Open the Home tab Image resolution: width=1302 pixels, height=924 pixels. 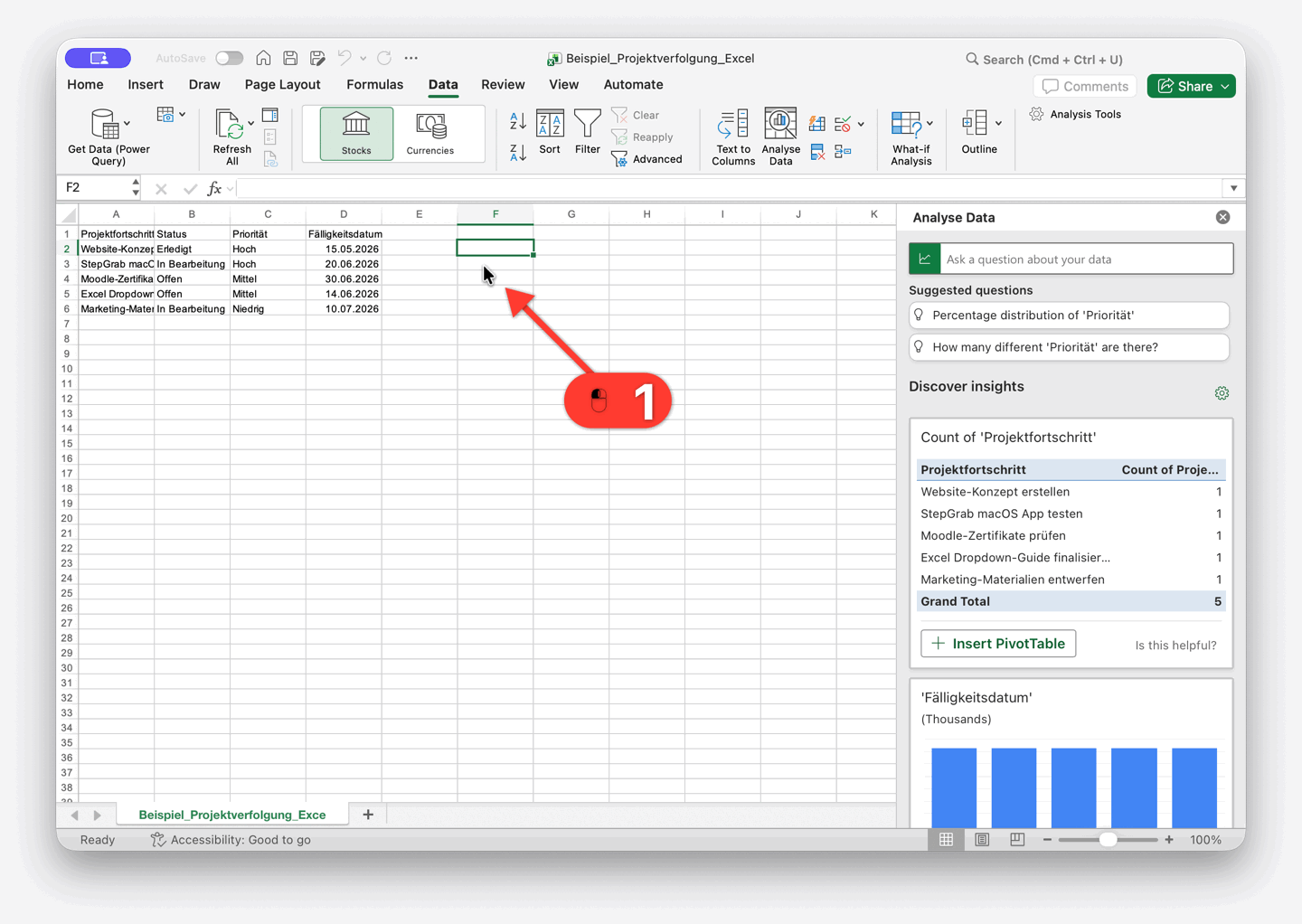point(85,85)
